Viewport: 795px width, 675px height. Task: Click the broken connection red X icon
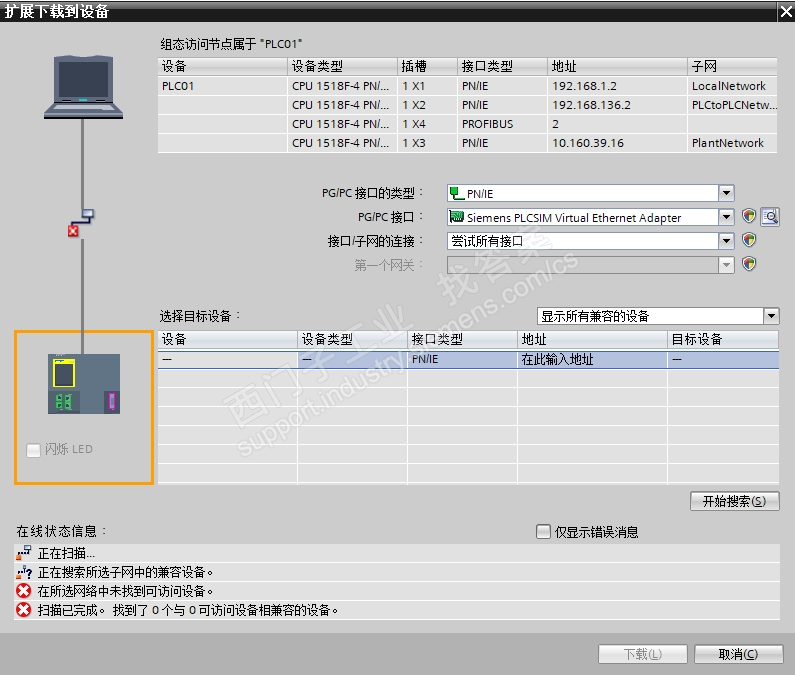click(74, 231)
